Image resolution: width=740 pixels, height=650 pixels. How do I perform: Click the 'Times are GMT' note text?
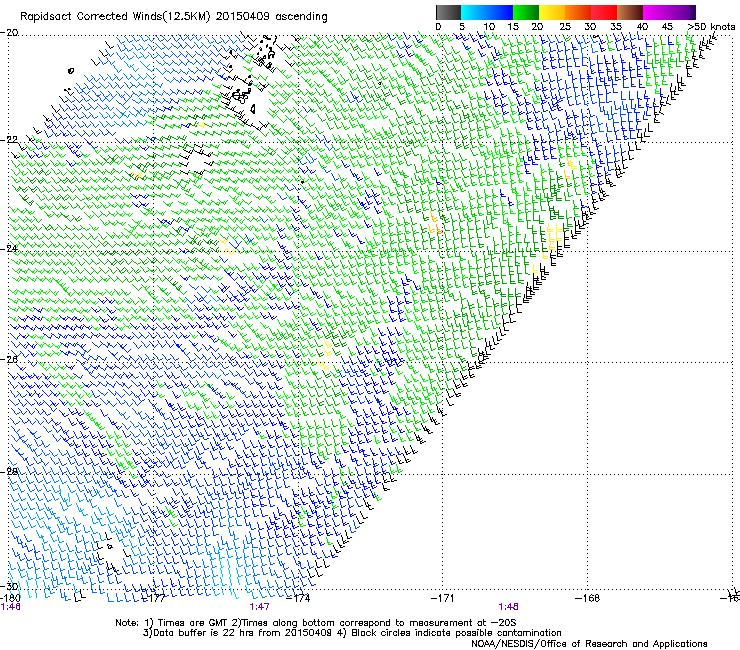tap(191, 623)
